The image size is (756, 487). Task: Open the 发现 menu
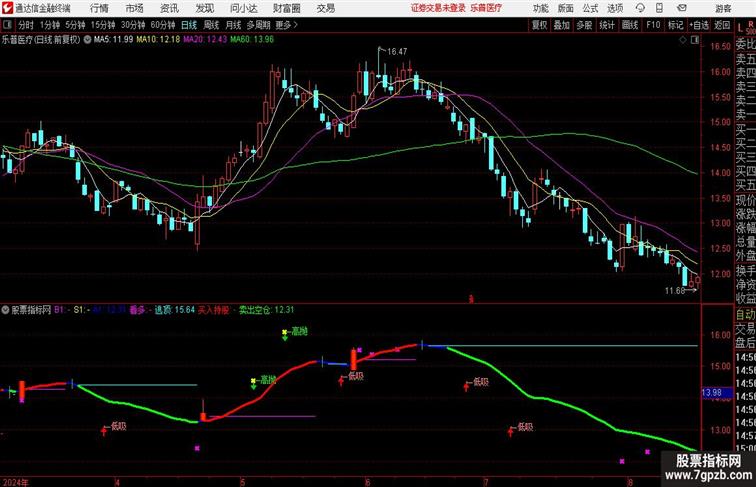coord(204,8)
